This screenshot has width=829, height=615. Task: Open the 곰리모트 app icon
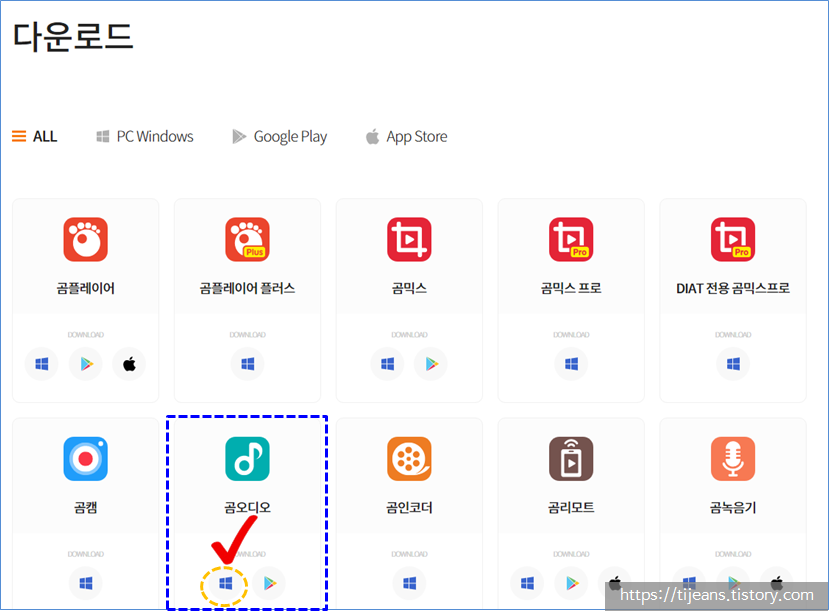point(571,459)
